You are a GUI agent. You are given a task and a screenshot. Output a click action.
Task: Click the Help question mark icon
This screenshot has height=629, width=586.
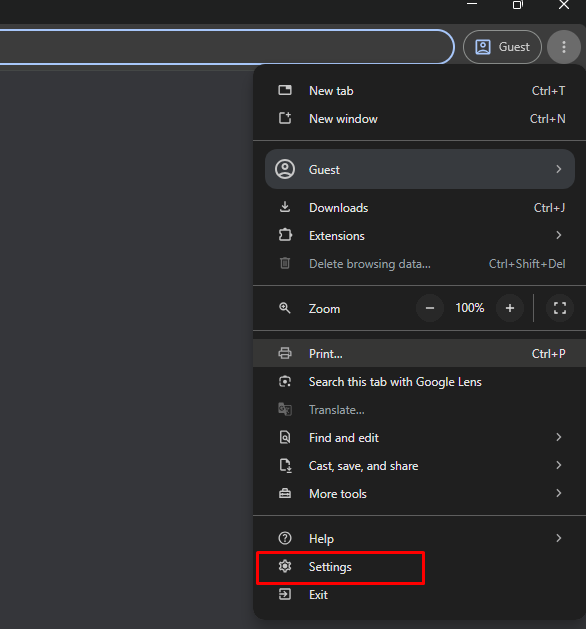[x=285, y=538]
